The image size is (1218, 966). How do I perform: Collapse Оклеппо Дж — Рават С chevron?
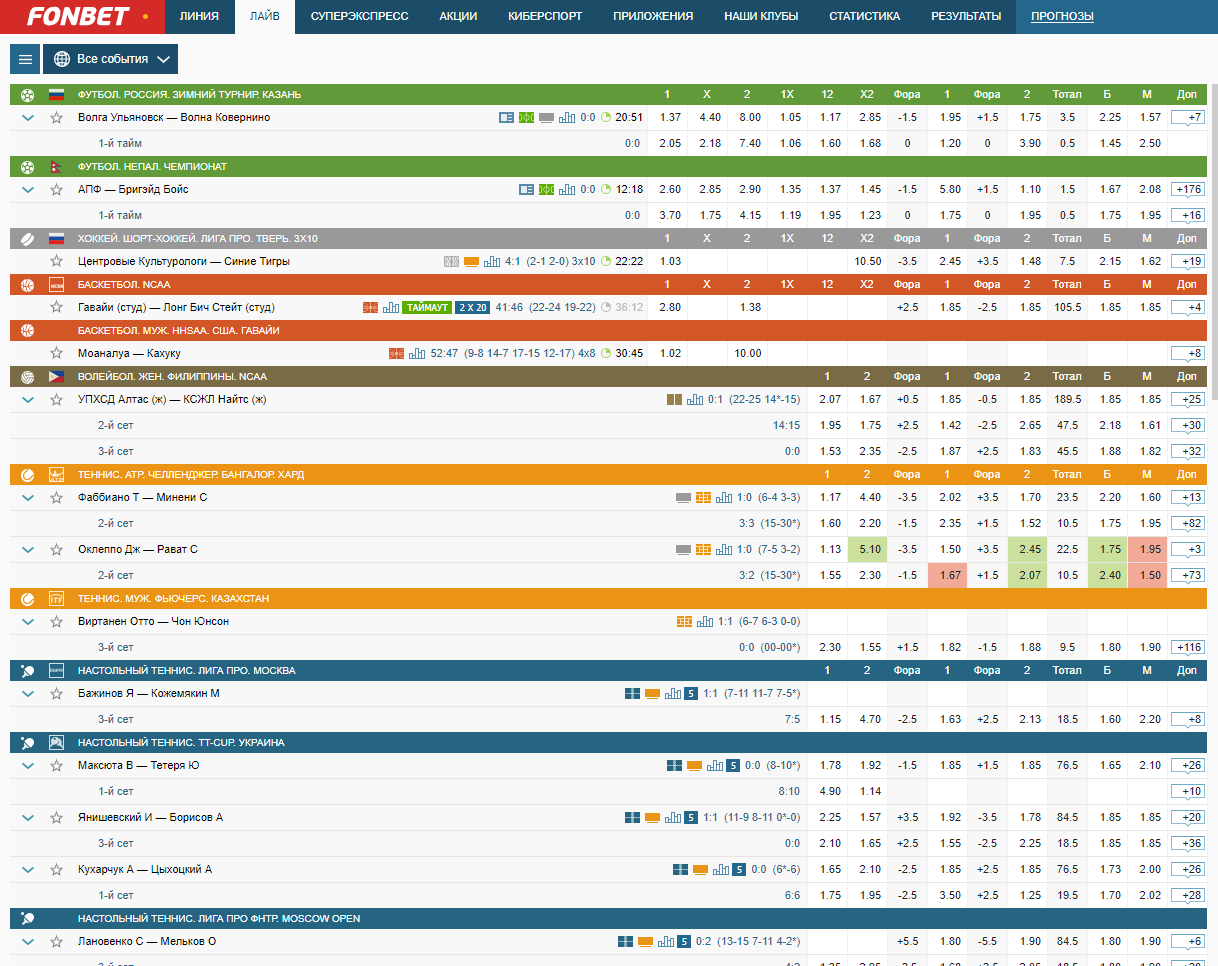[28, 550]
